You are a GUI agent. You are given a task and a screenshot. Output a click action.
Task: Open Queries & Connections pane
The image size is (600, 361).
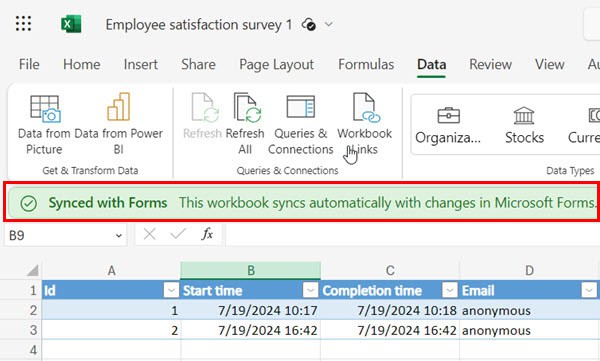click(301, 107)
